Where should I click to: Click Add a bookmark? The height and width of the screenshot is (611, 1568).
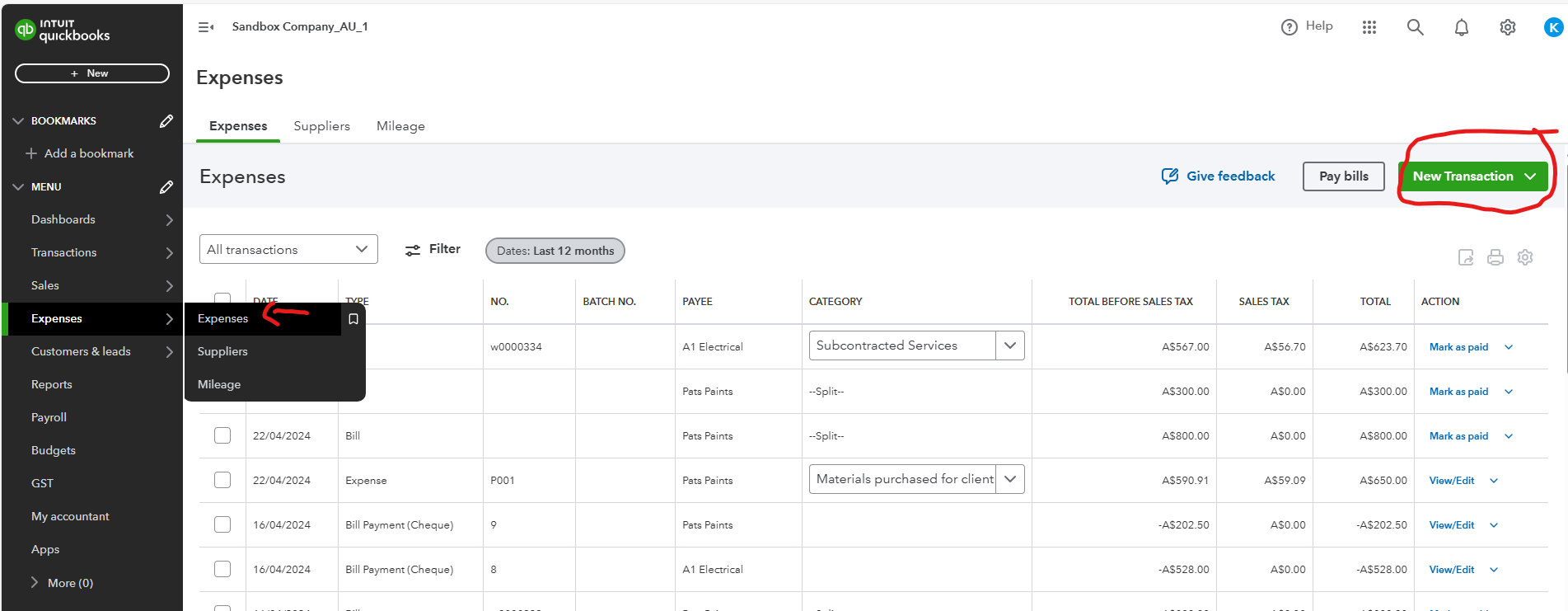coord(89,153)
